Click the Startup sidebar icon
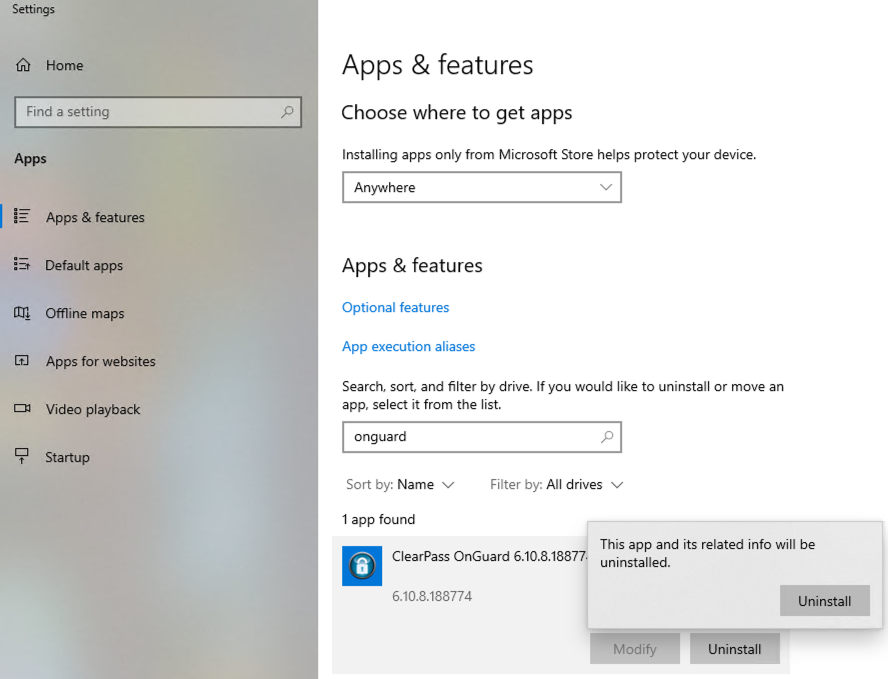 point(22,457)
